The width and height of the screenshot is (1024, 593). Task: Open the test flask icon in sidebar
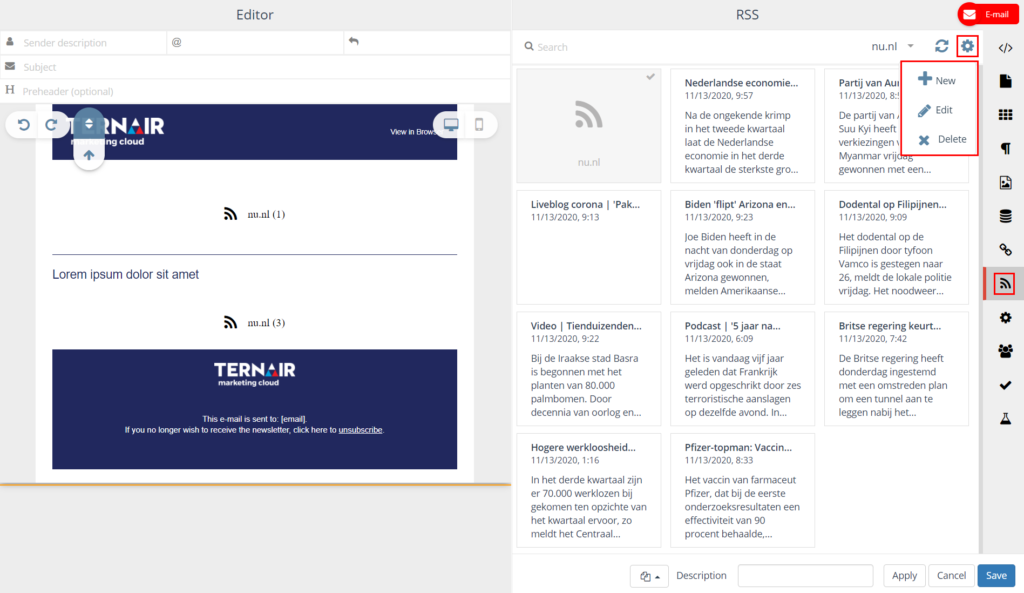pos(1005,419)
